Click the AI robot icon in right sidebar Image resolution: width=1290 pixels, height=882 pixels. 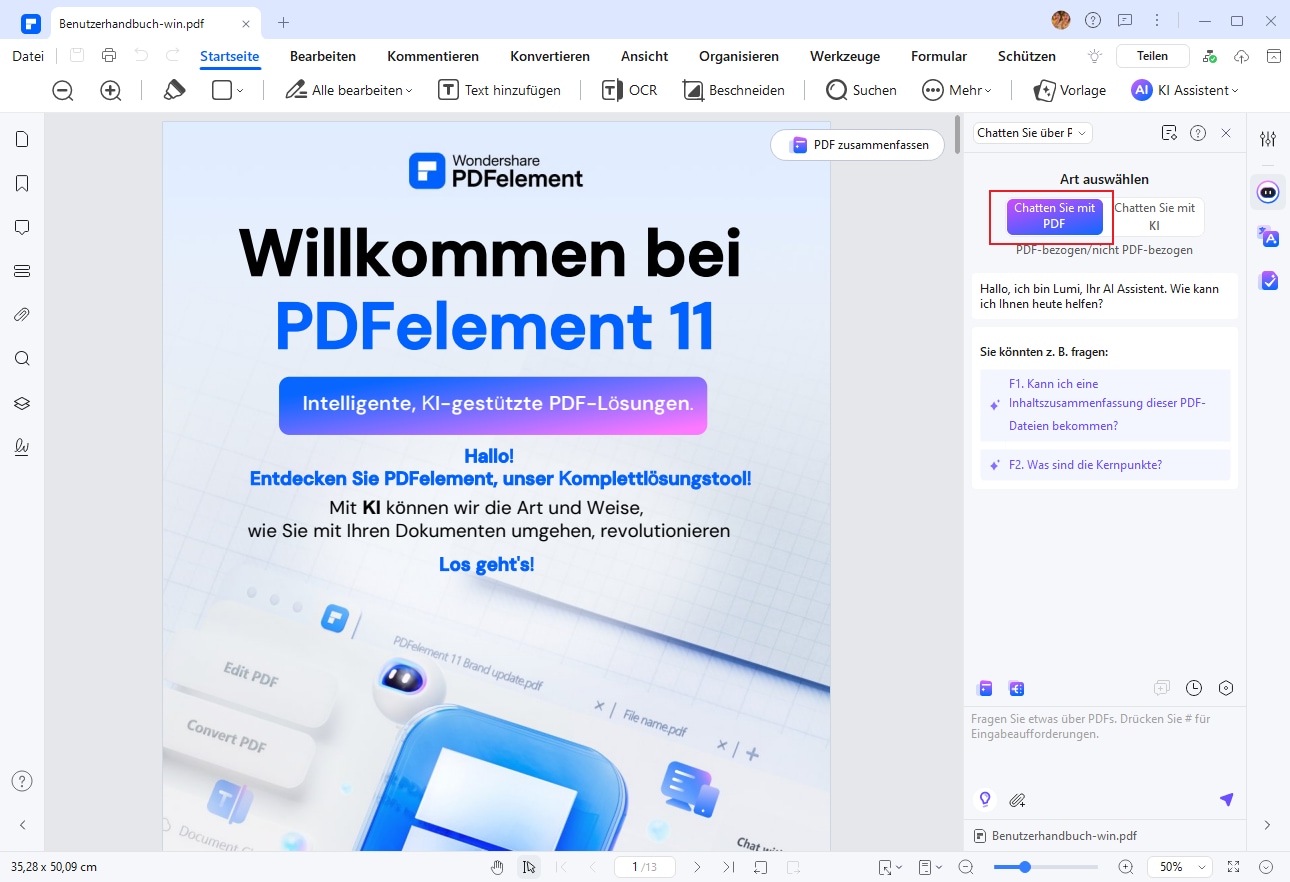[1268, 192]
